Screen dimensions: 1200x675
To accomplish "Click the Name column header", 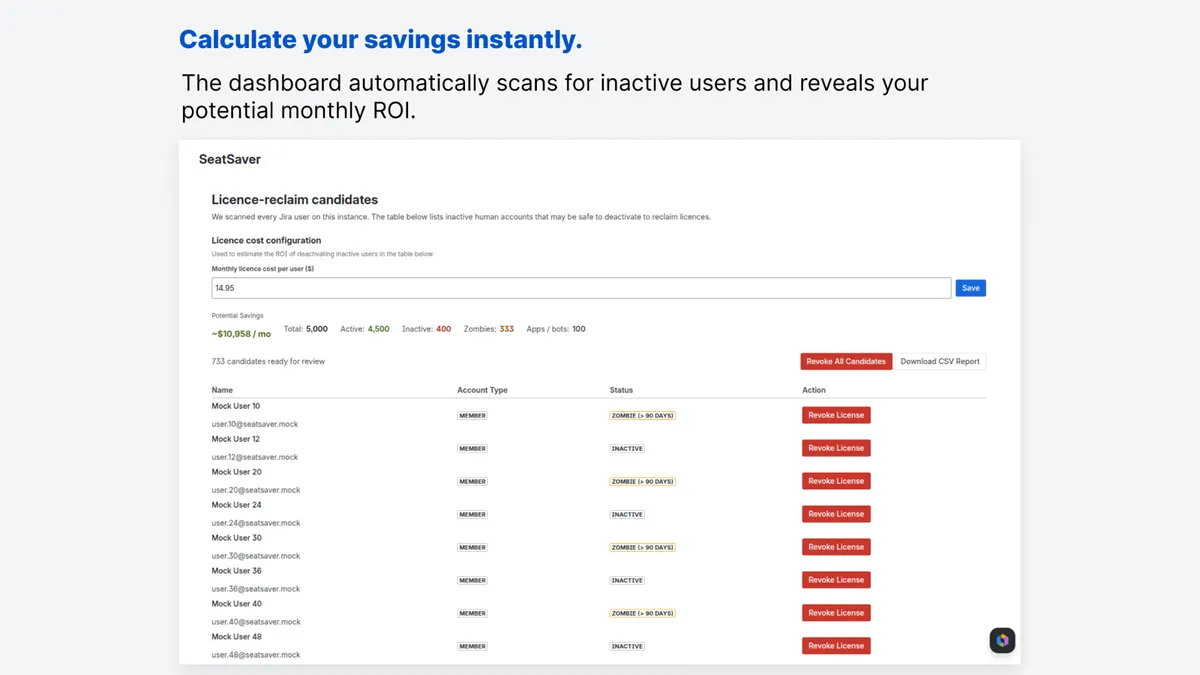I will [222, 390].
